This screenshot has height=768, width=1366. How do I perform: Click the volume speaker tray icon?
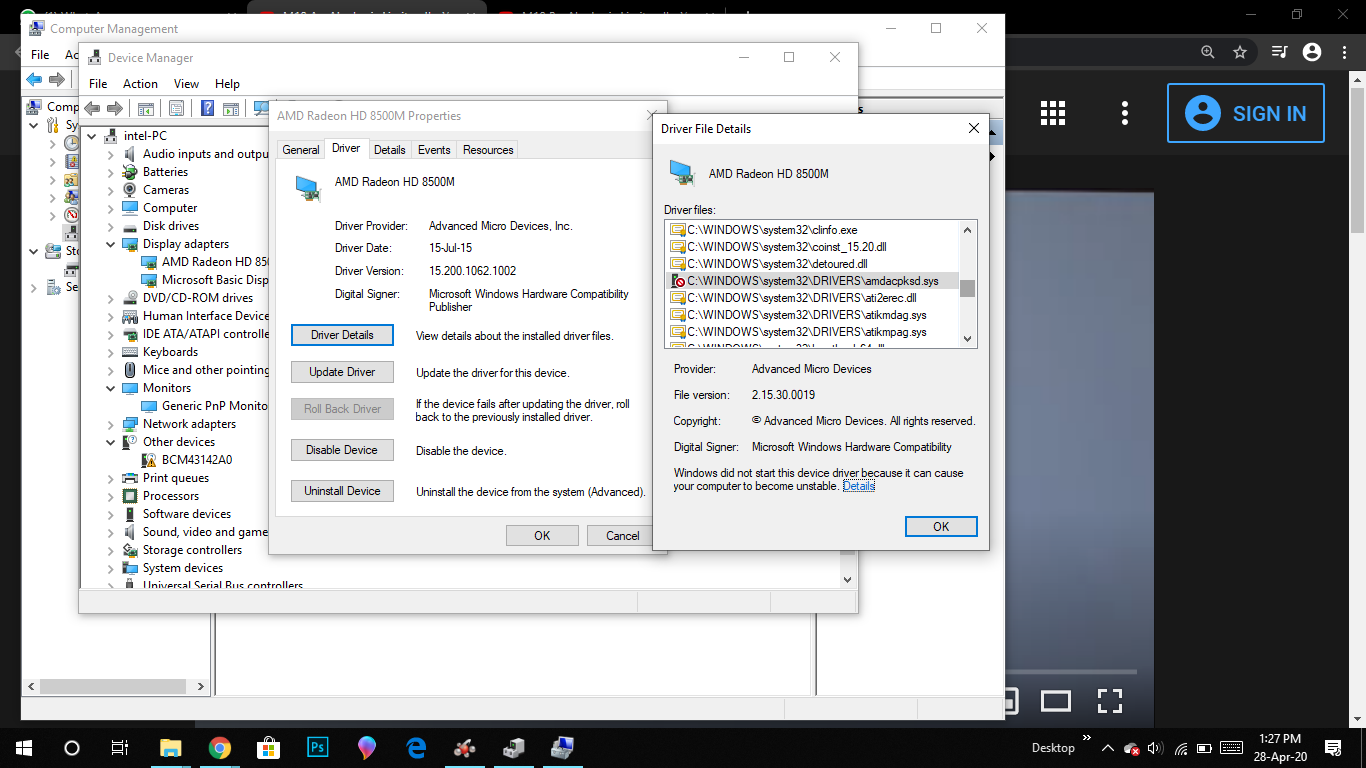pos(1156,748)
